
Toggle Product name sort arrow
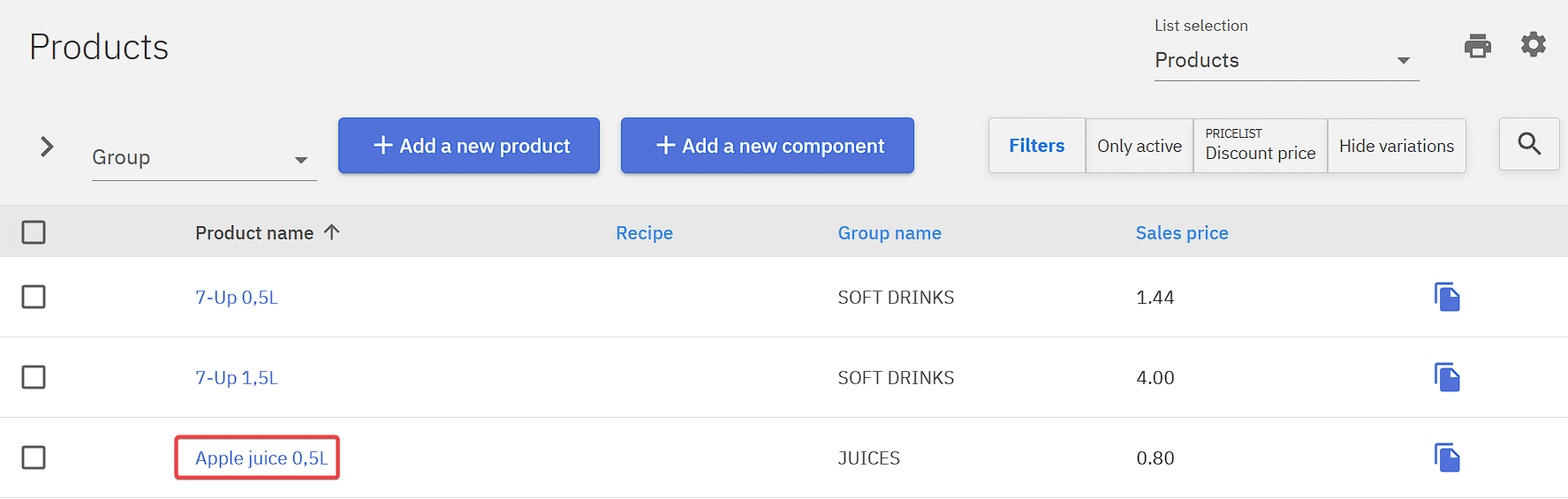click(x=332, y=232)
